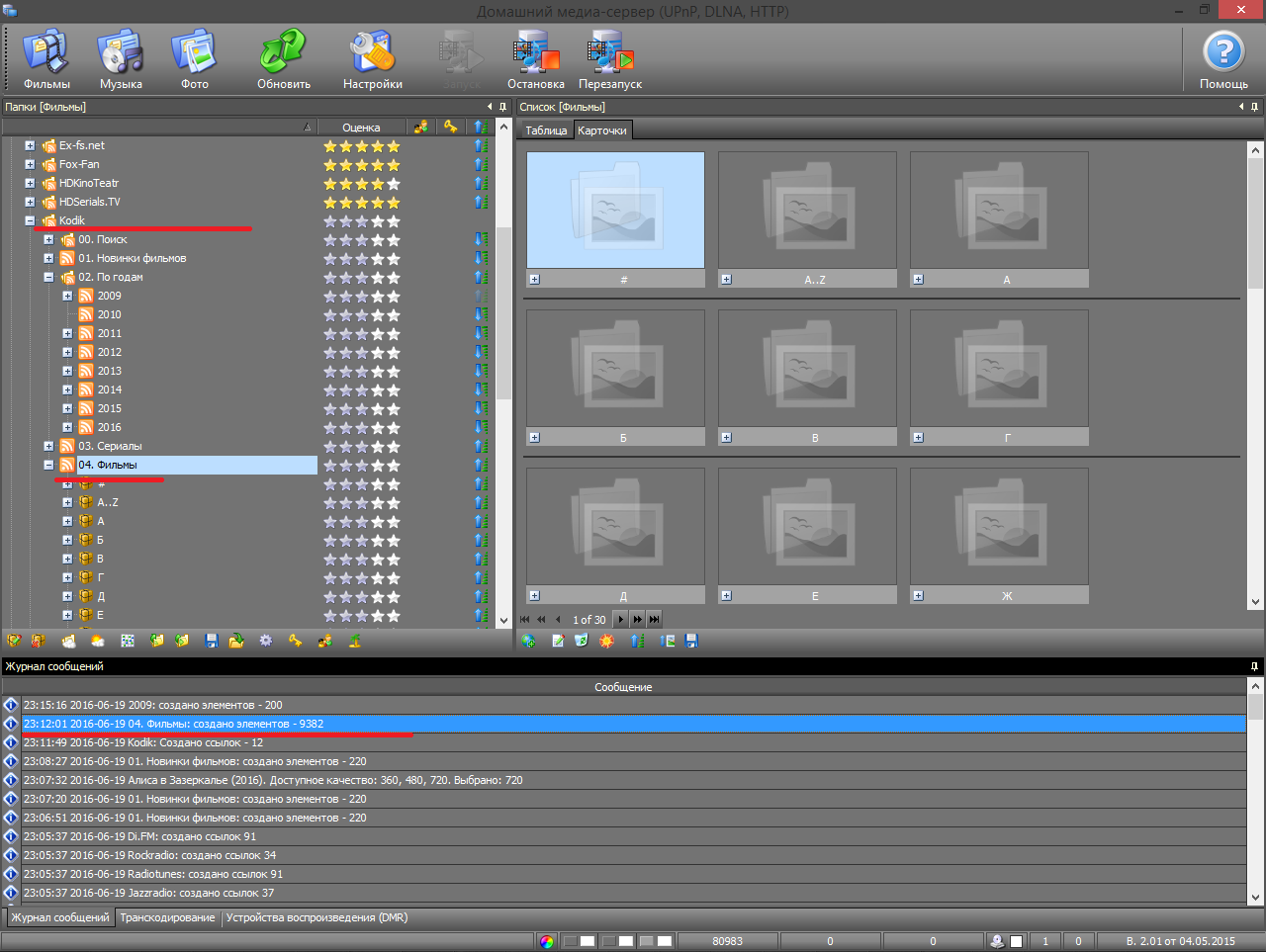Select the А..Z folder card thumbnail

(807, 210)
